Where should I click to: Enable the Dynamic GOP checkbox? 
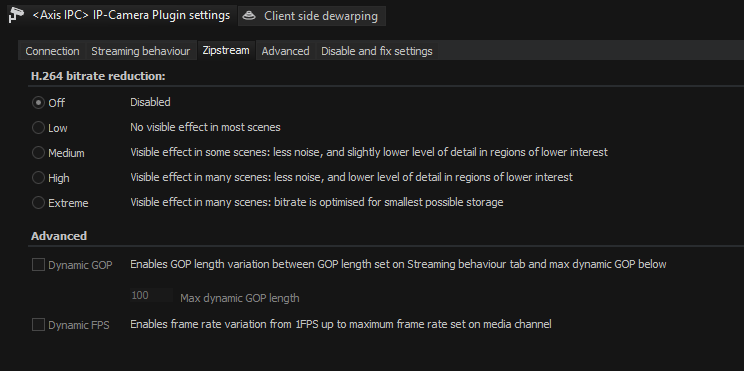(x=38, y=265)
